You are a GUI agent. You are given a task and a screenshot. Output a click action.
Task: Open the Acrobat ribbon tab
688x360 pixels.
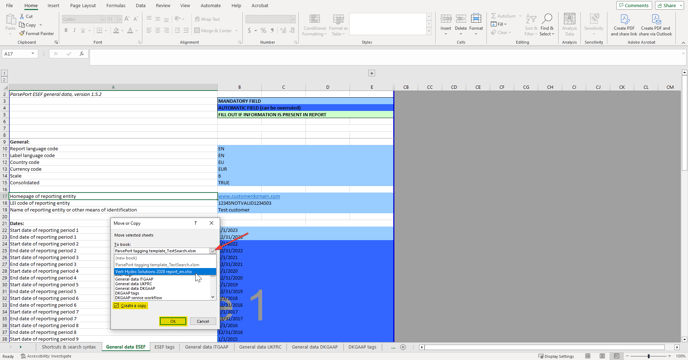pos(260,6)
